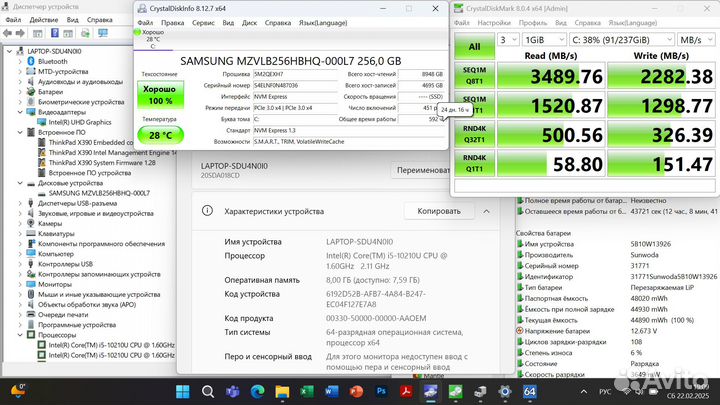Click Степень износа battery row
The width and height of the screenshot is (720, 405).
(x=617, y=353)
